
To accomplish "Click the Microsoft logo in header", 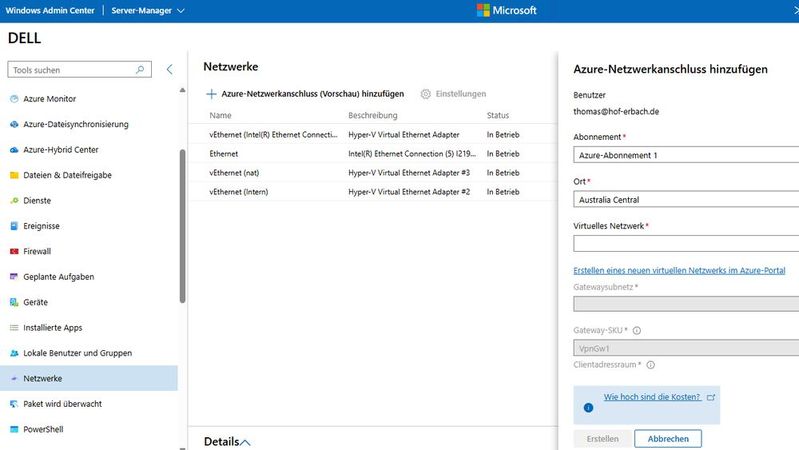I will click(x=507, y=10).
